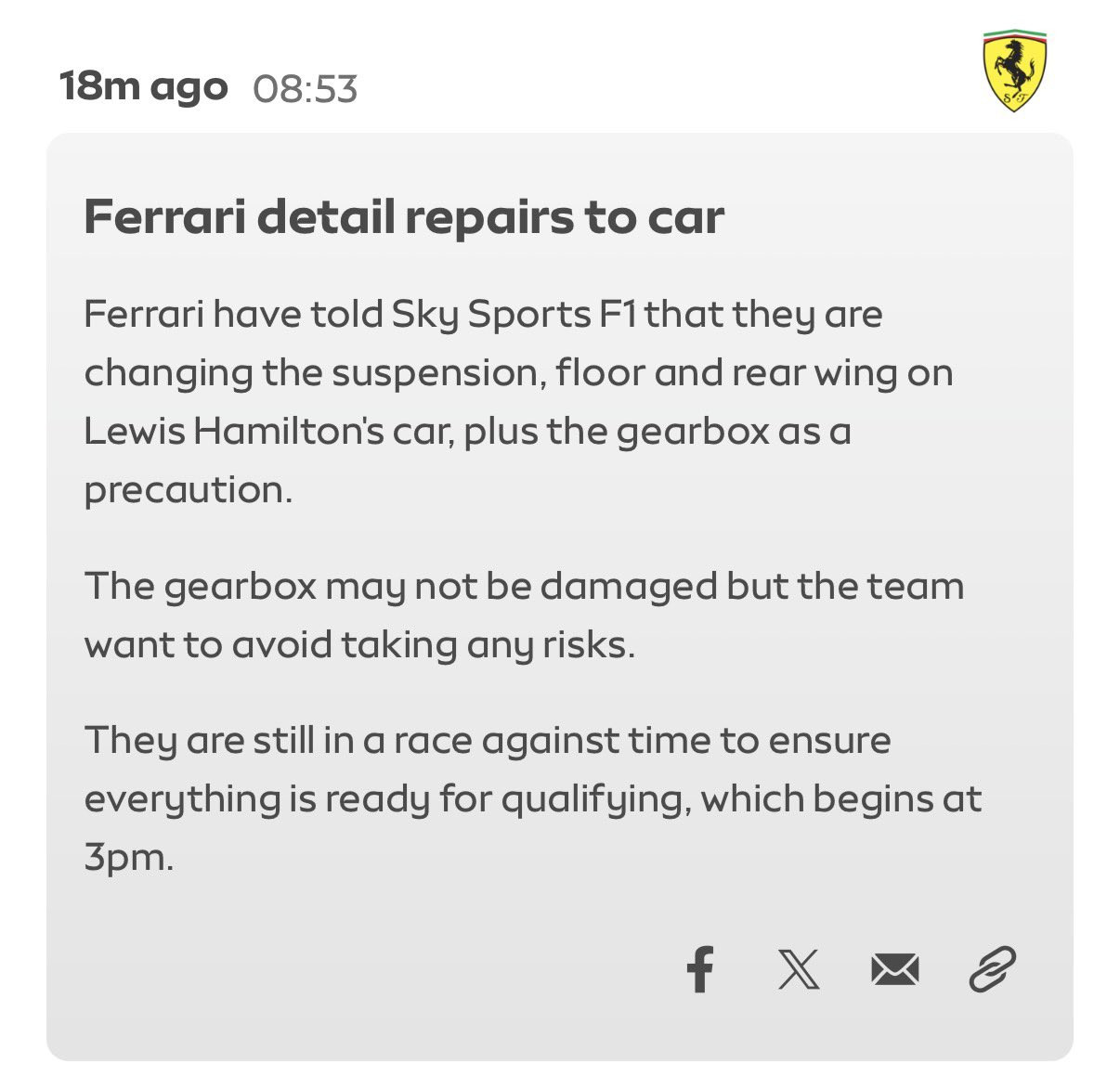
Task: Share the post on X
Action: coord(798,970)
